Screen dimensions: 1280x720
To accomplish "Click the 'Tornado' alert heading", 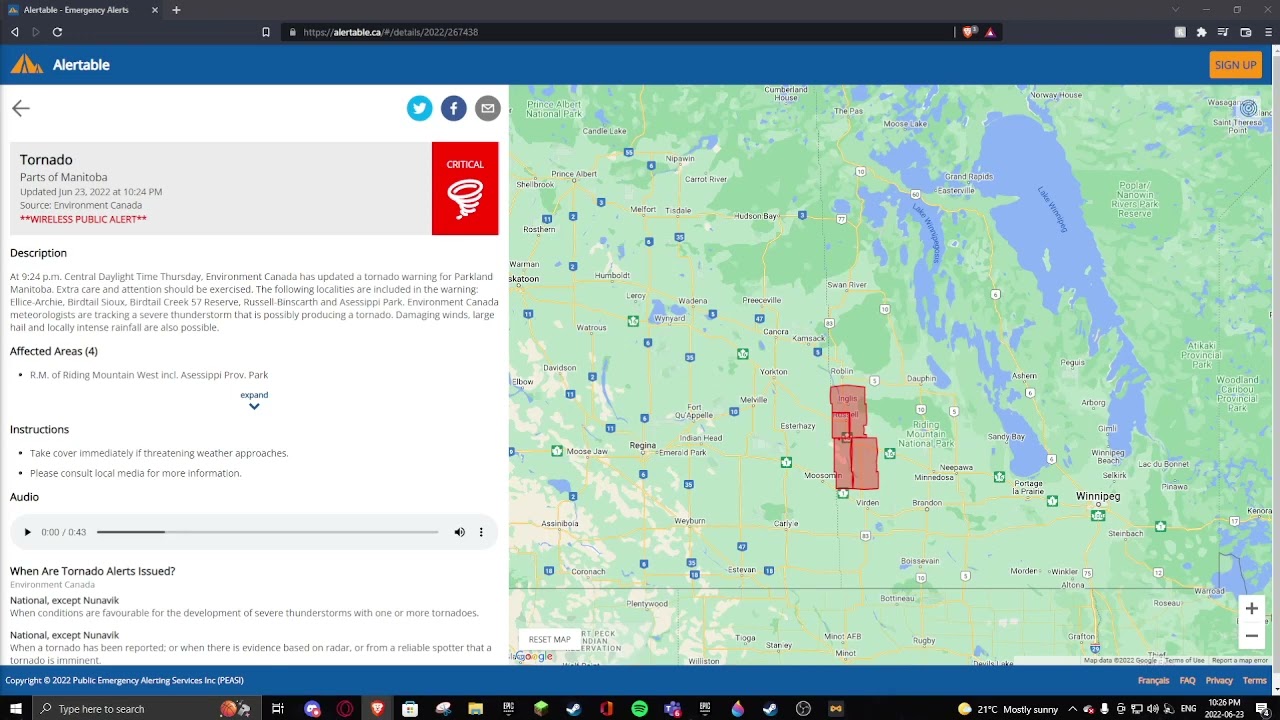I will (x=46, y=160).
